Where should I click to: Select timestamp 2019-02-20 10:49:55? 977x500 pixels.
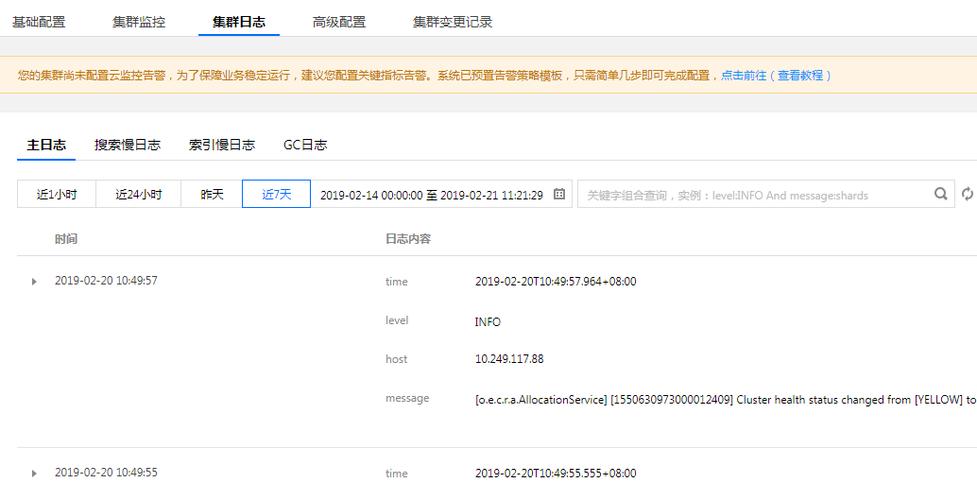(106, 473)
